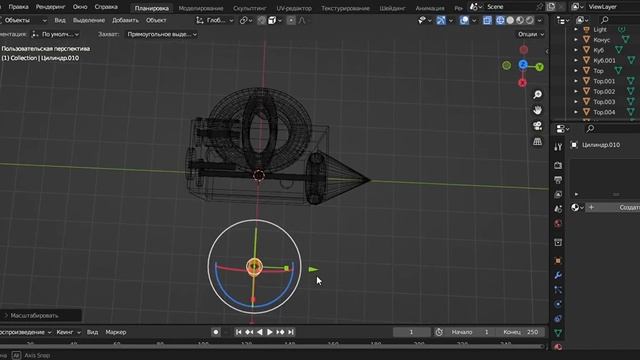640x360 pixels.
Task: Toggle camera view with the camera icon
Action: point(538,126)
